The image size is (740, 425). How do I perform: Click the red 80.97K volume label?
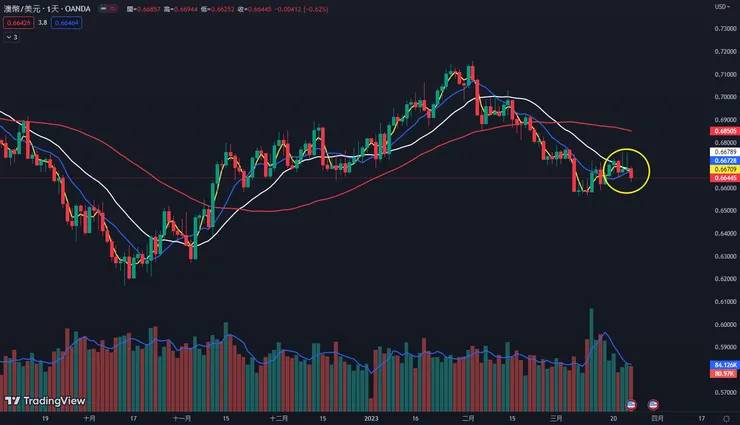pyautogui.click(x=725, y=372)
